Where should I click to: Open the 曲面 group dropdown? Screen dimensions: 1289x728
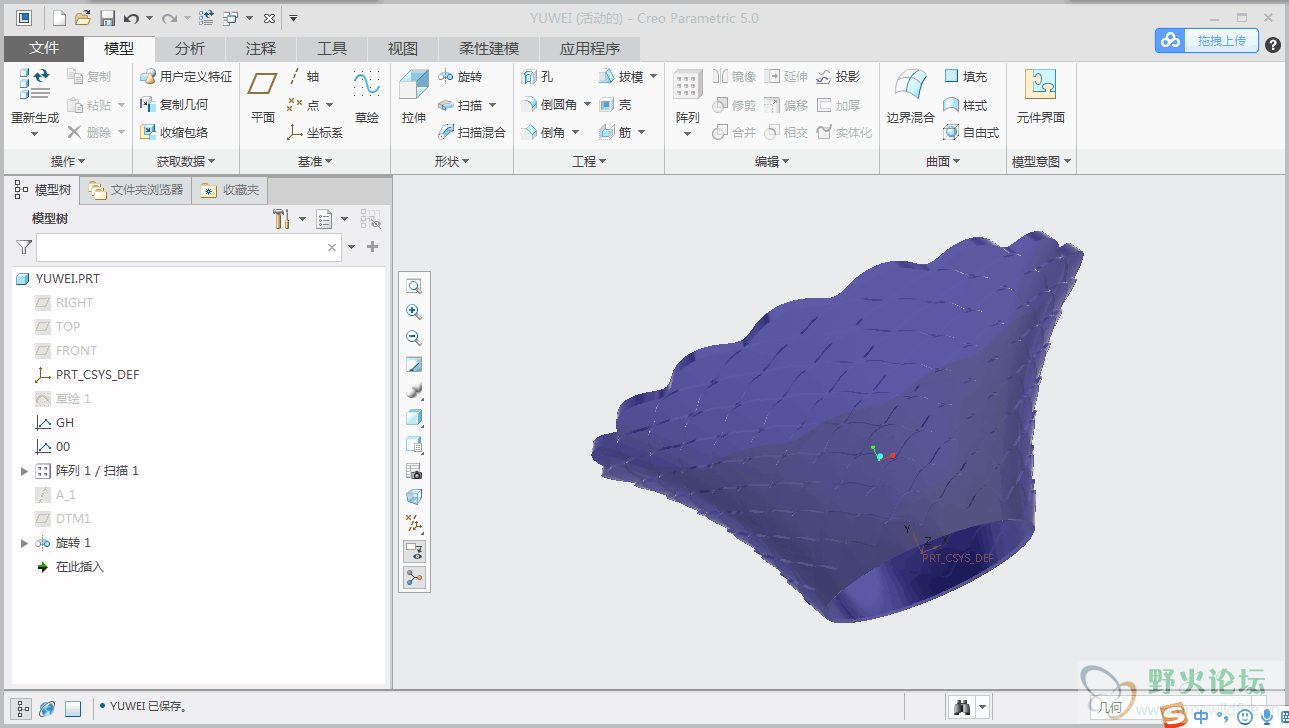(943, 161)
